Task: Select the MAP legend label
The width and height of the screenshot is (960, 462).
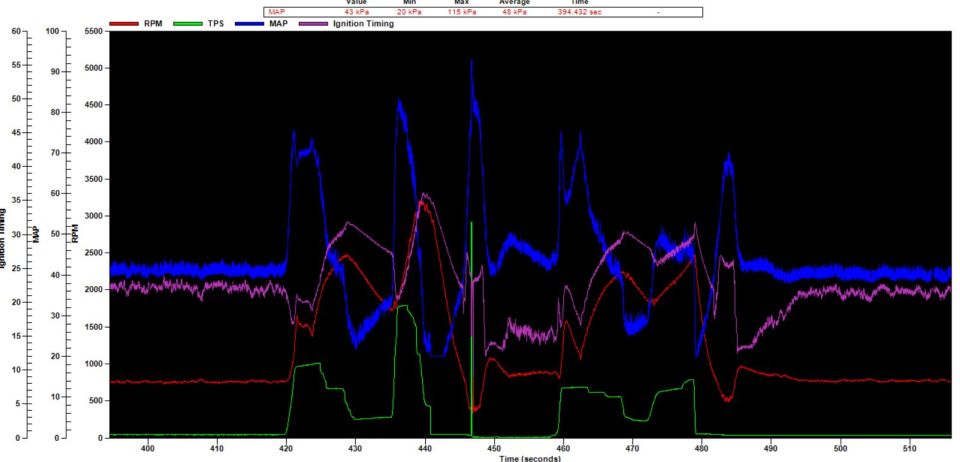Action: [279, 24]
